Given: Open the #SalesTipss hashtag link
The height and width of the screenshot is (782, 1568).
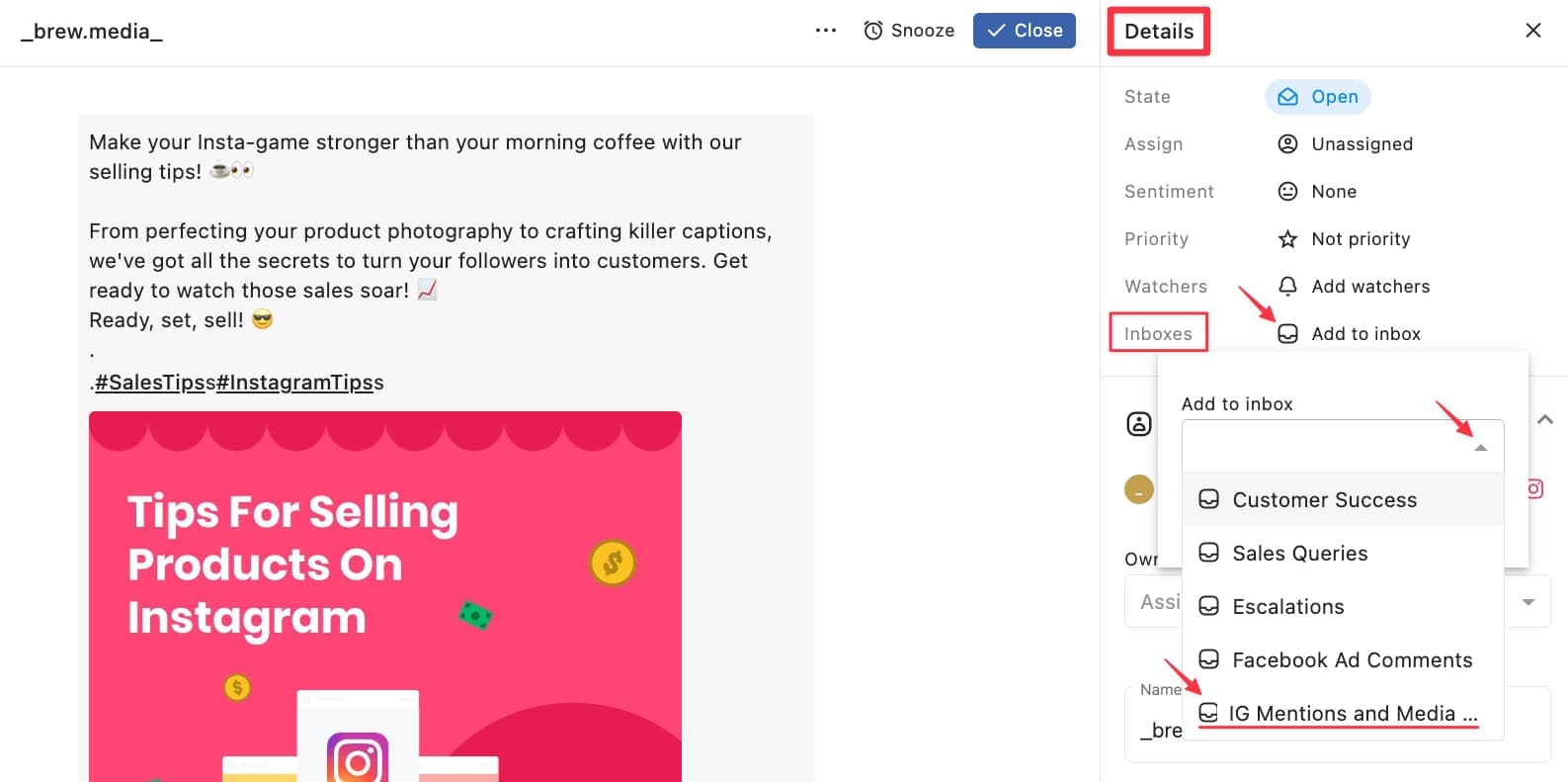Looking at the screenshot, I should click(x=150, y=383).
